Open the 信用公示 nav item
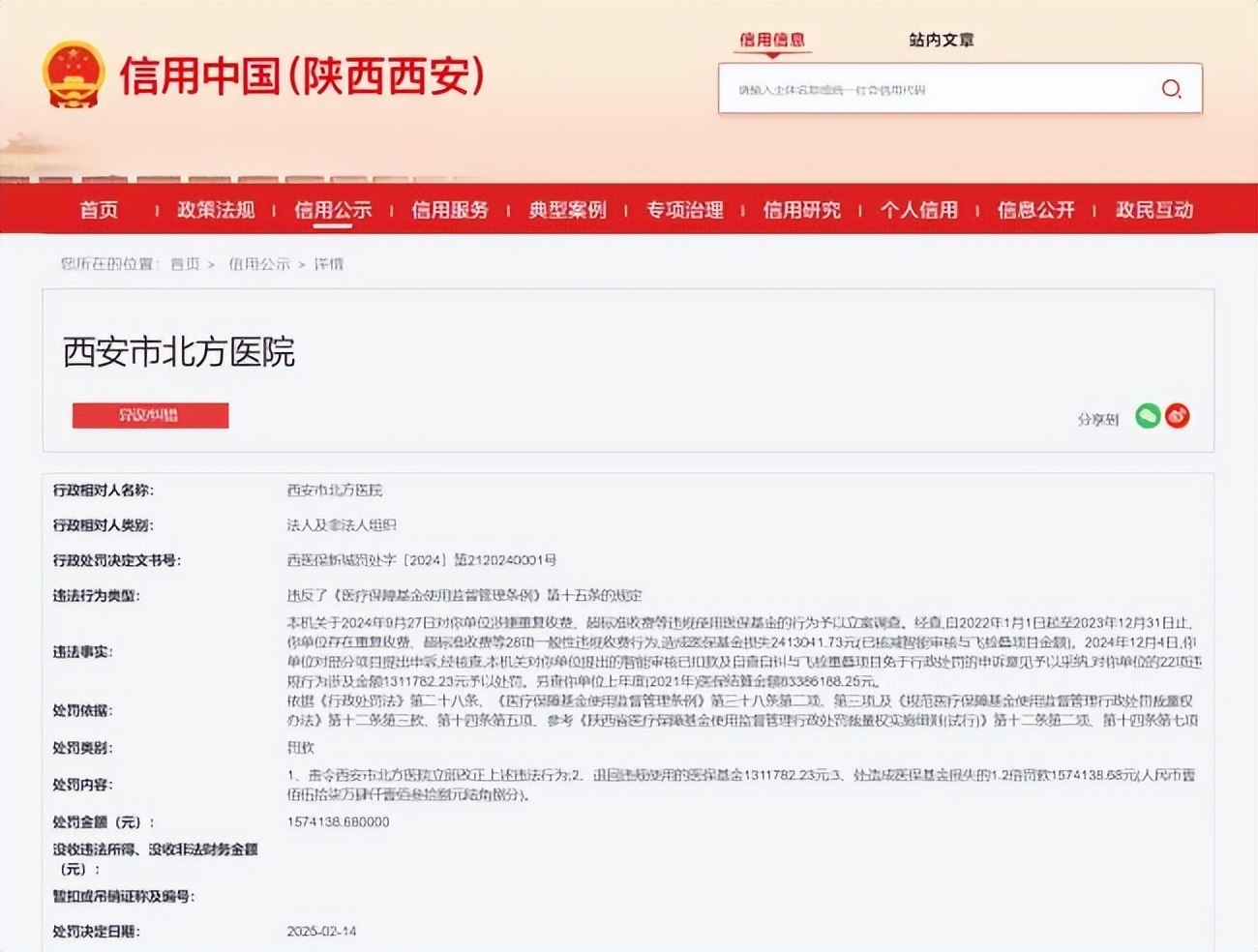The width and height of the screenshot is (1258, 952). tap(333, 210)
